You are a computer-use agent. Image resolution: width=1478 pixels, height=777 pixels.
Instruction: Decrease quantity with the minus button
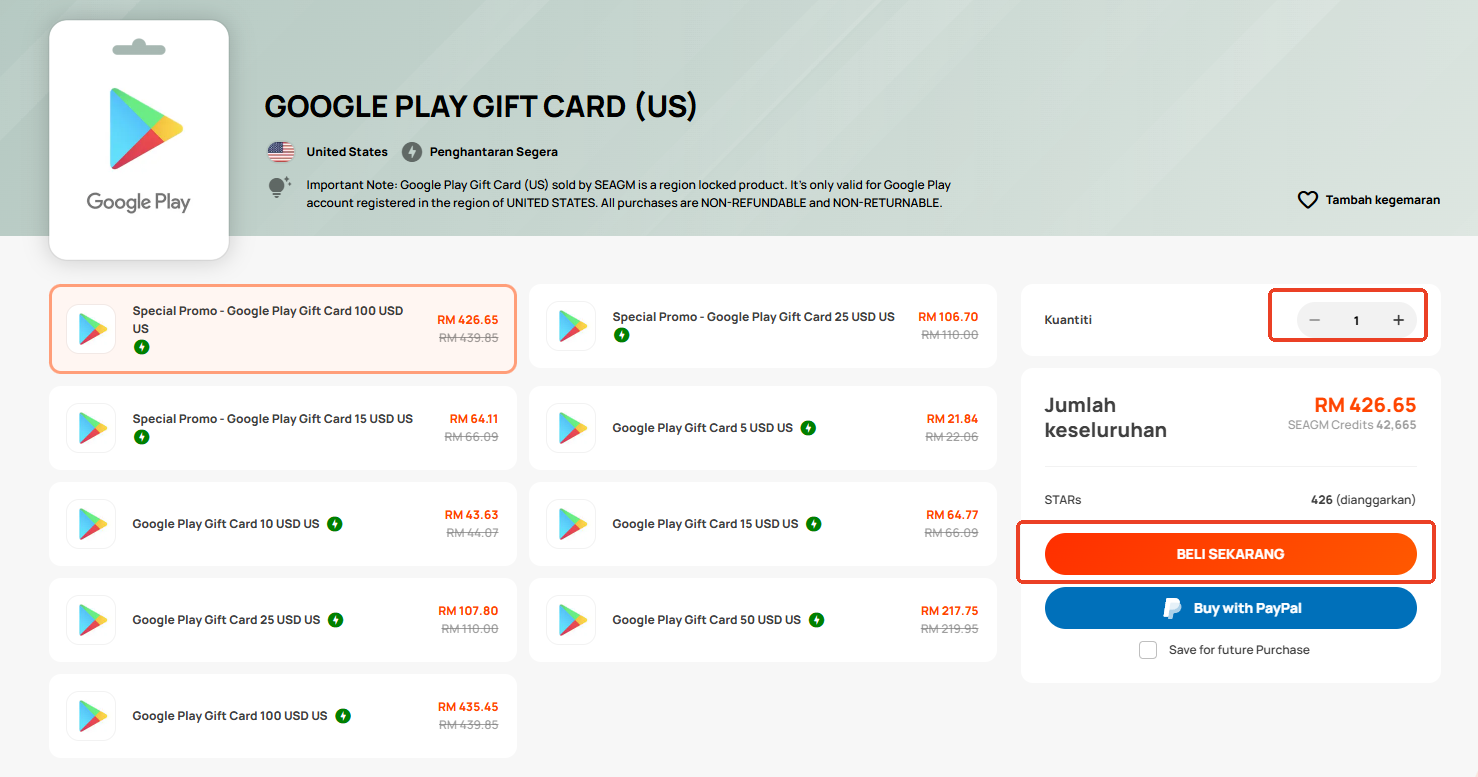pyautogui.click(x=1315, y=320)
